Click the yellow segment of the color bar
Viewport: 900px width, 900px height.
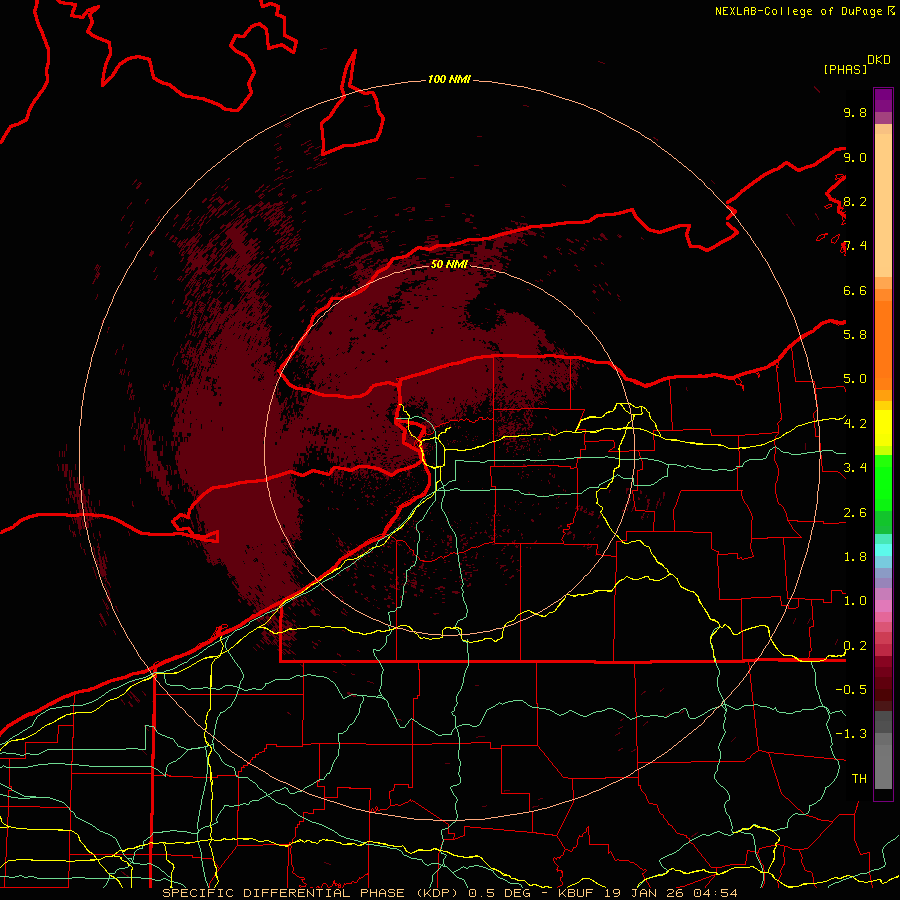click(x=883, y=428)
